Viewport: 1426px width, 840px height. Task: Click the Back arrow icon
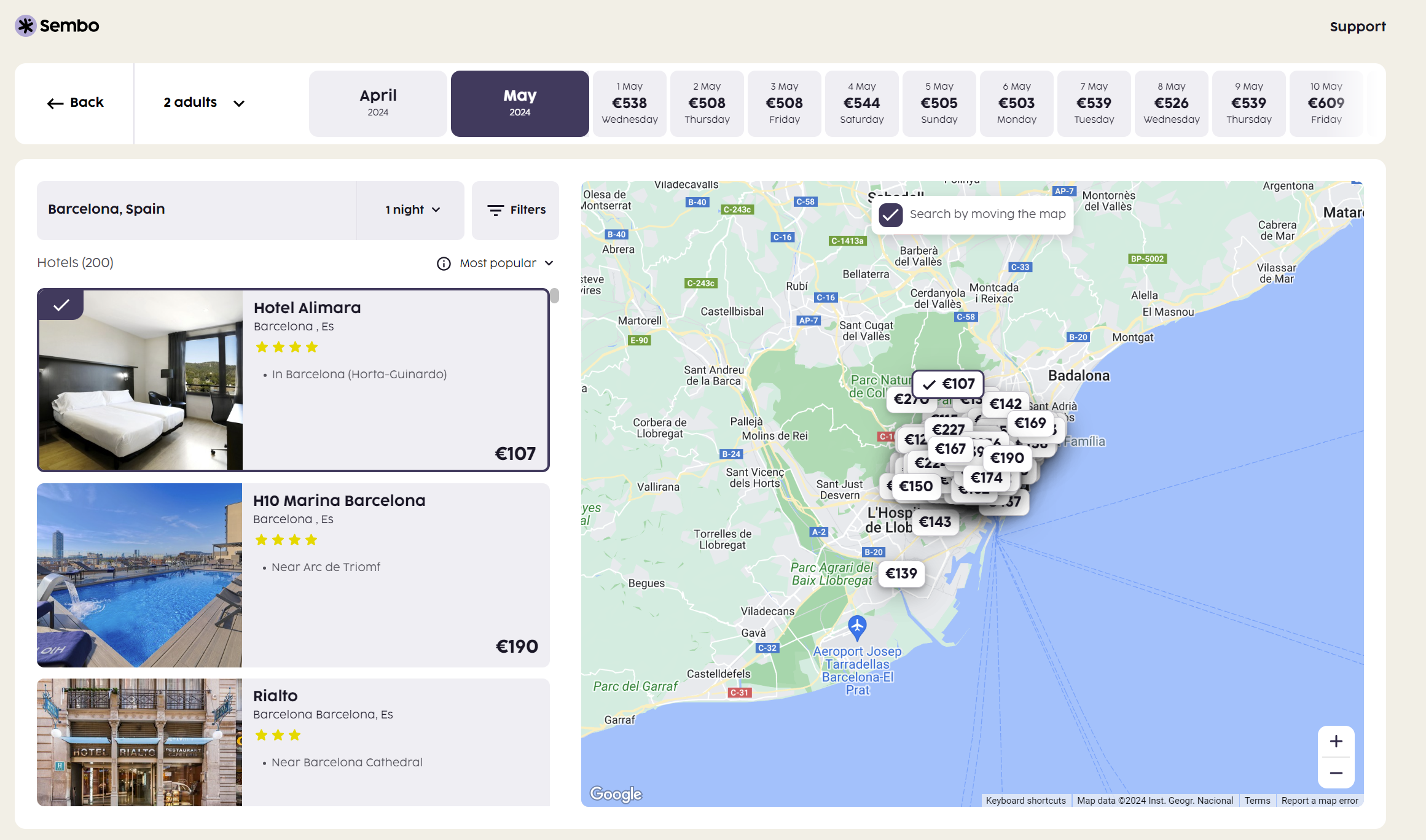(55, 103)
